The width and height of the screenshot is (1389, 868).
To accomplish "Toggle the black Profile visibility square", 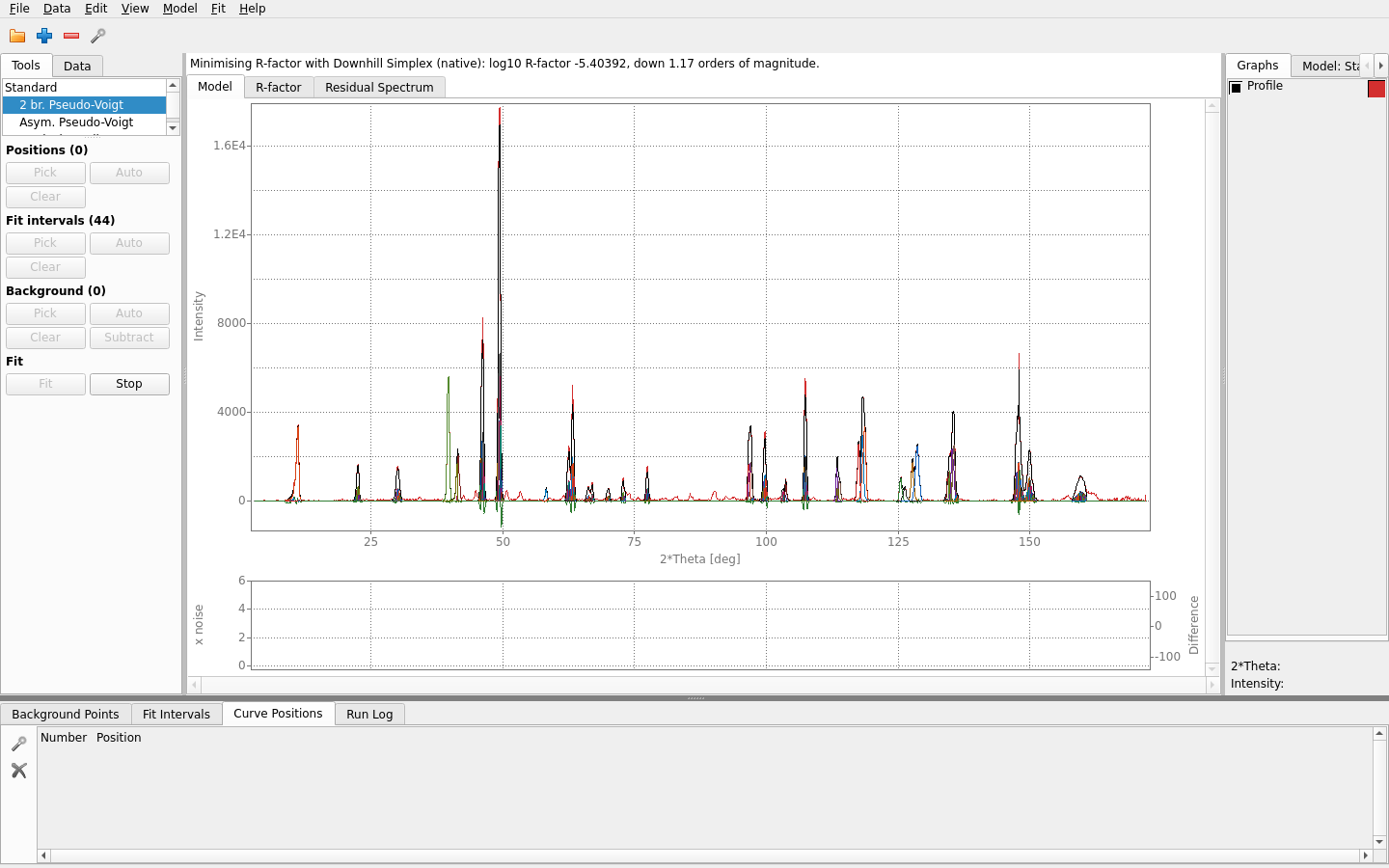I will (1236, 87).
